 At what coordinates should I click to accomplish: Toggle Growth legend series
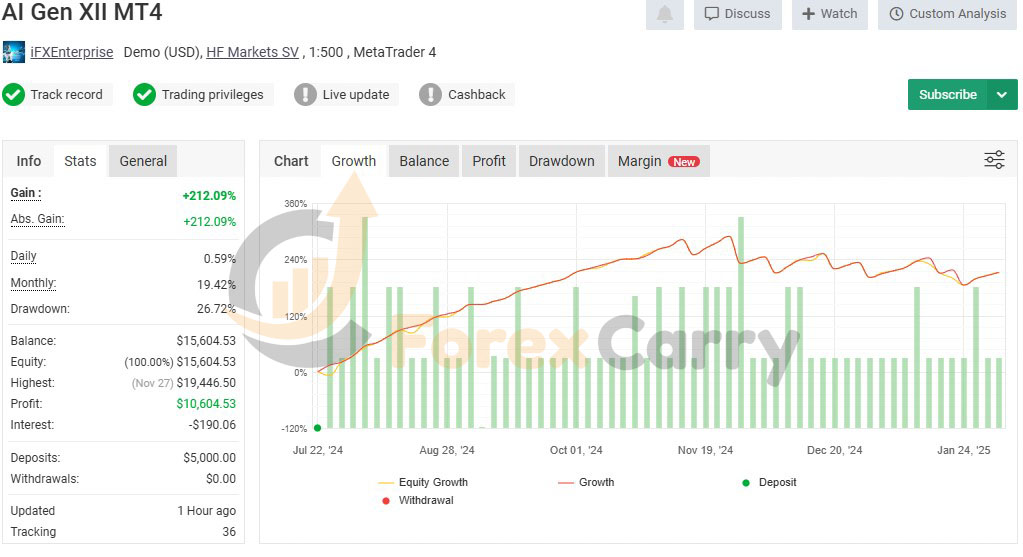pos(586,483)
